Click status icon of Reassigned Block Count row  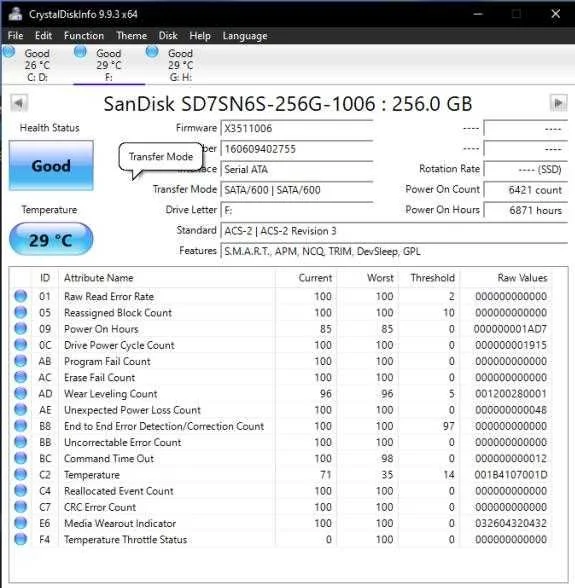point(21,312)
